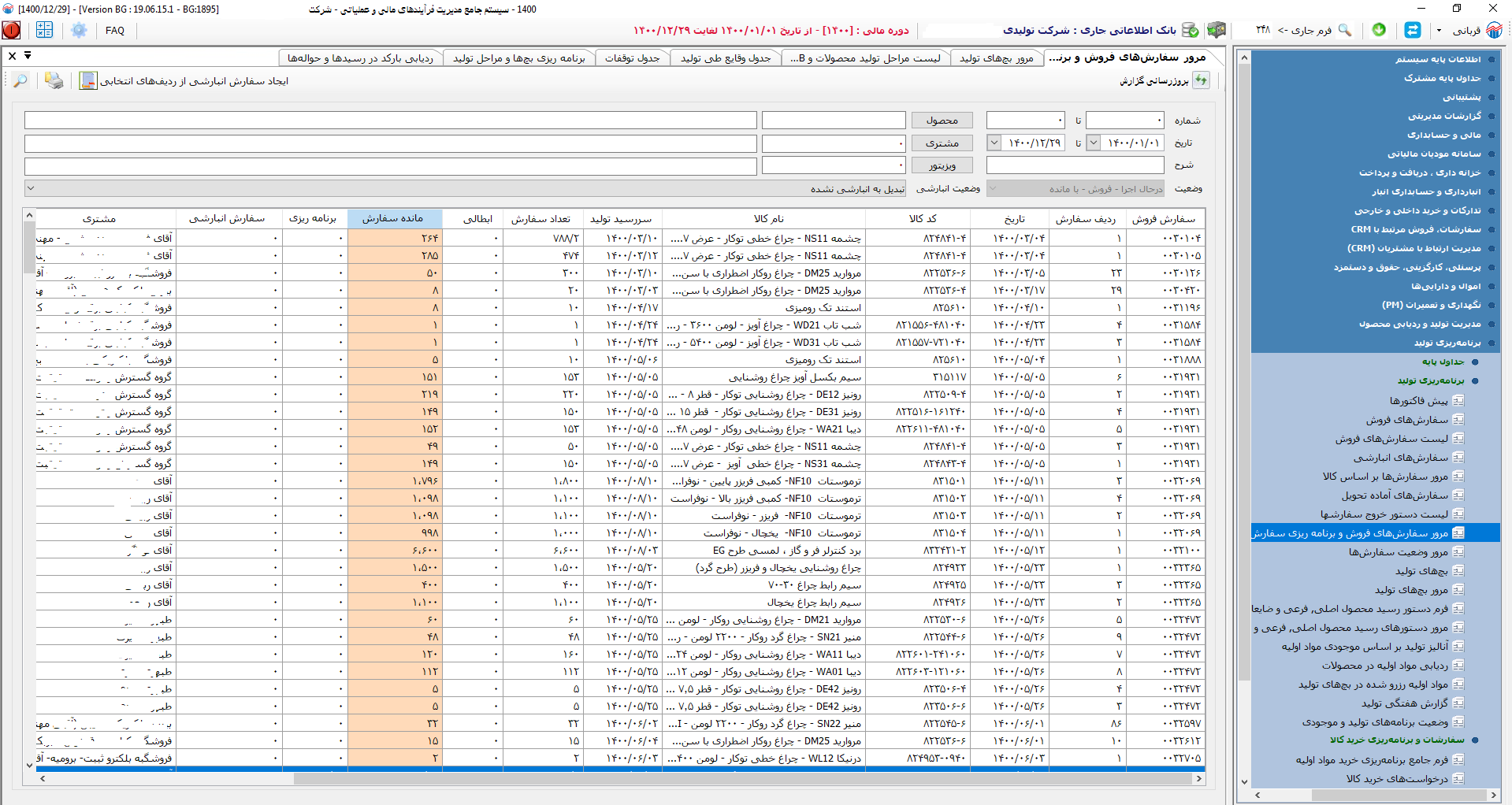The height and width of the screenshot is (805, 1512).
Task: Click the محصول button
Action: point(942,121)
